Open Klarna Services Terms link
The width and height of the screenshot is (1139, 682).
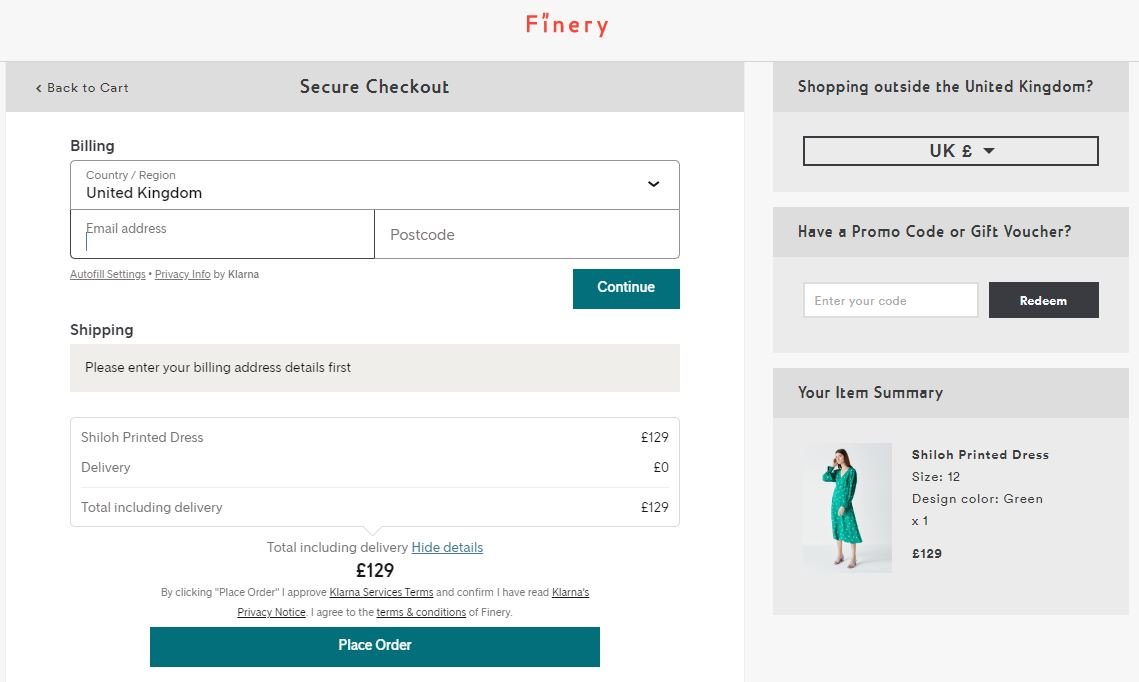[381, 593]
